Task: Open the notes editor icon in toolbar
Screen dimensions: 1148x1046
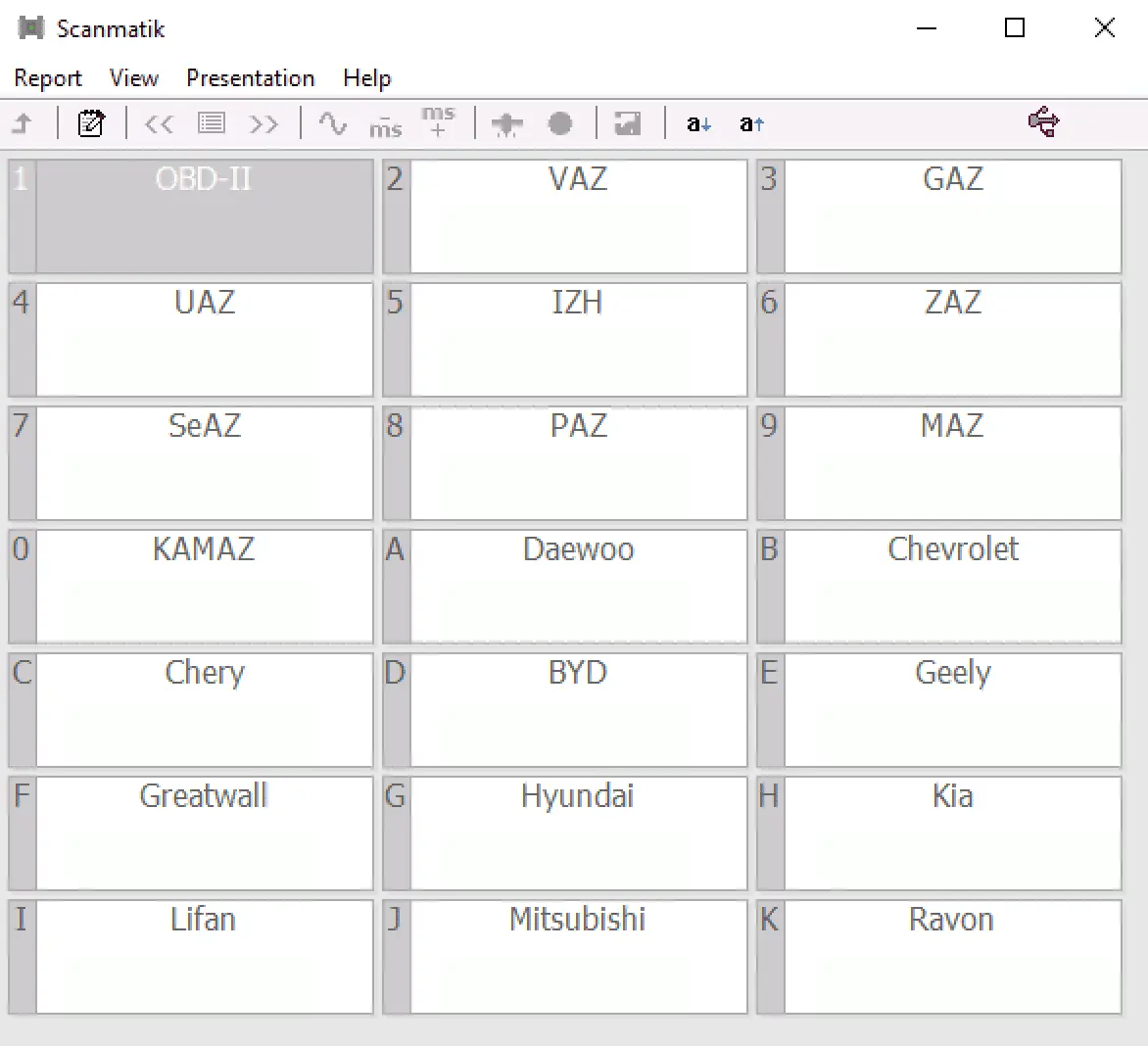Action: [91, 123]
